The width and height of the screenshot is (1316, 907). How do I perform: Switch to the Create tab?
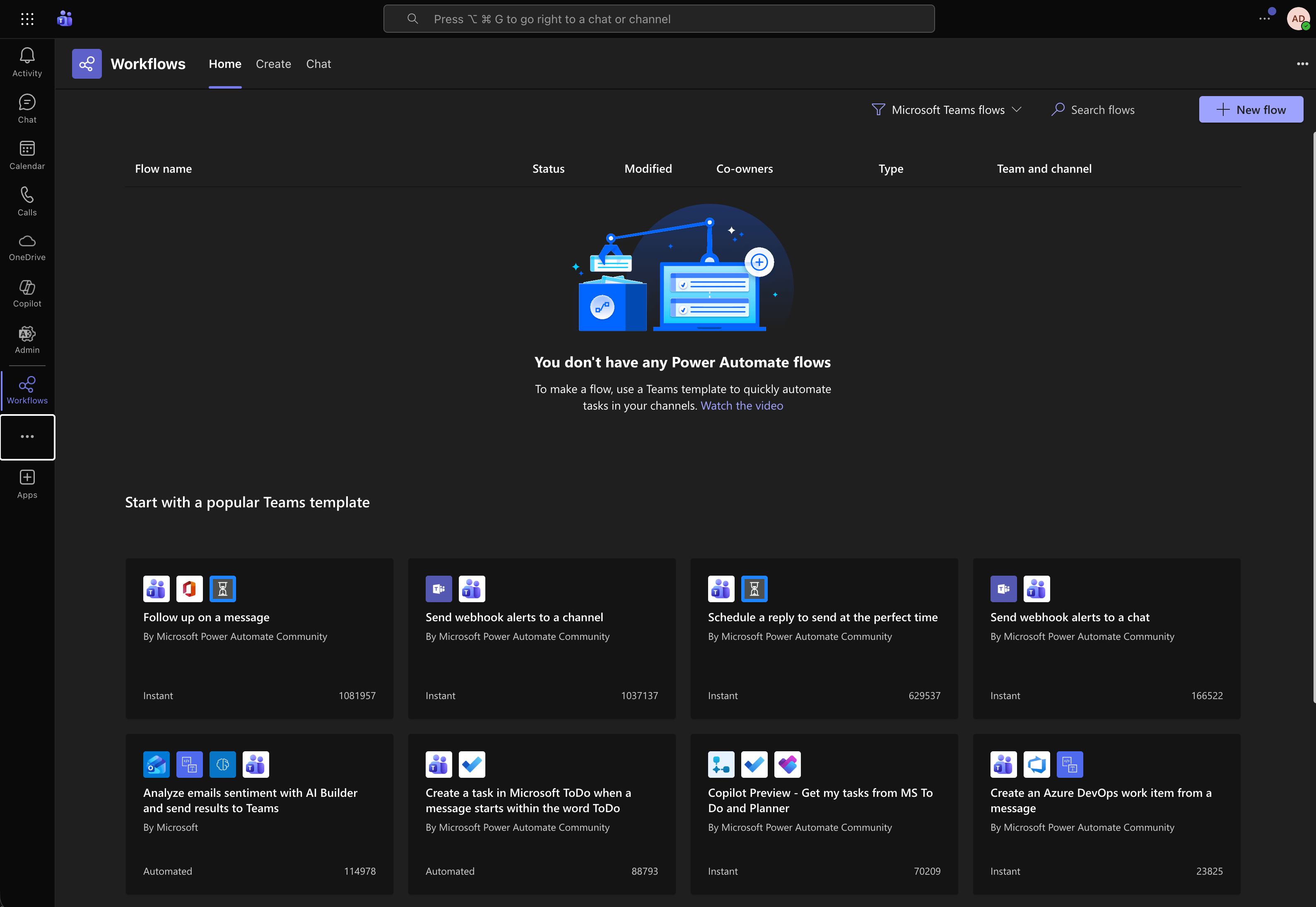(x=273, y=64)
